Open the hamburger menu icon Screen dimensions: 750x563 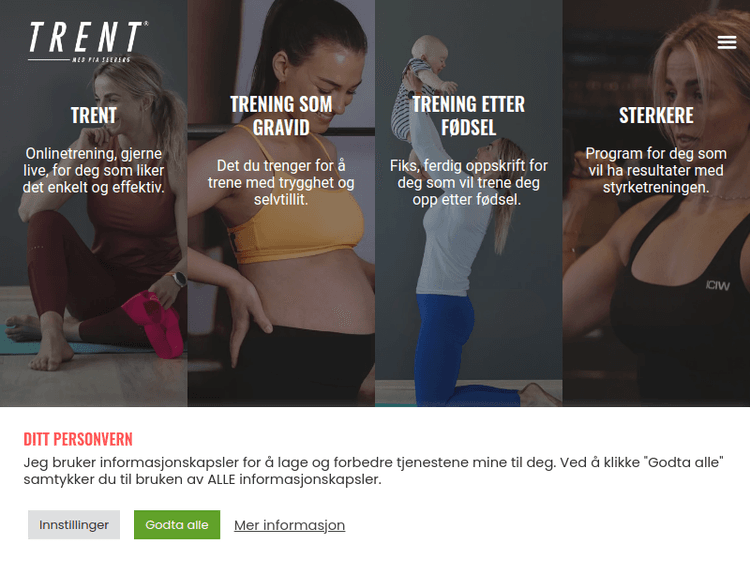click(727, 42)
